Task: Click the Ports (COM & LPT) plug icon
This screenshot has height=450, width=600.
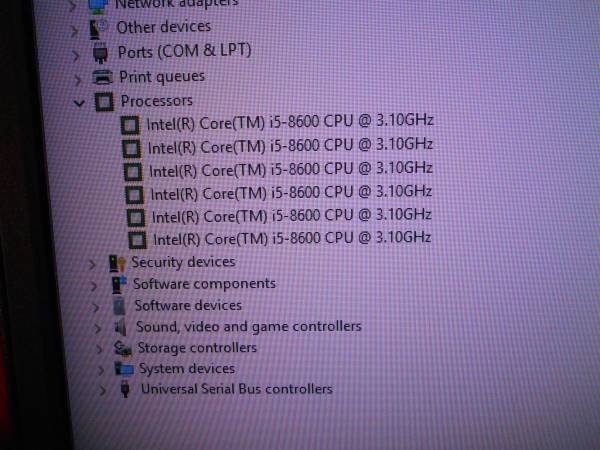Action: [101, 53]
